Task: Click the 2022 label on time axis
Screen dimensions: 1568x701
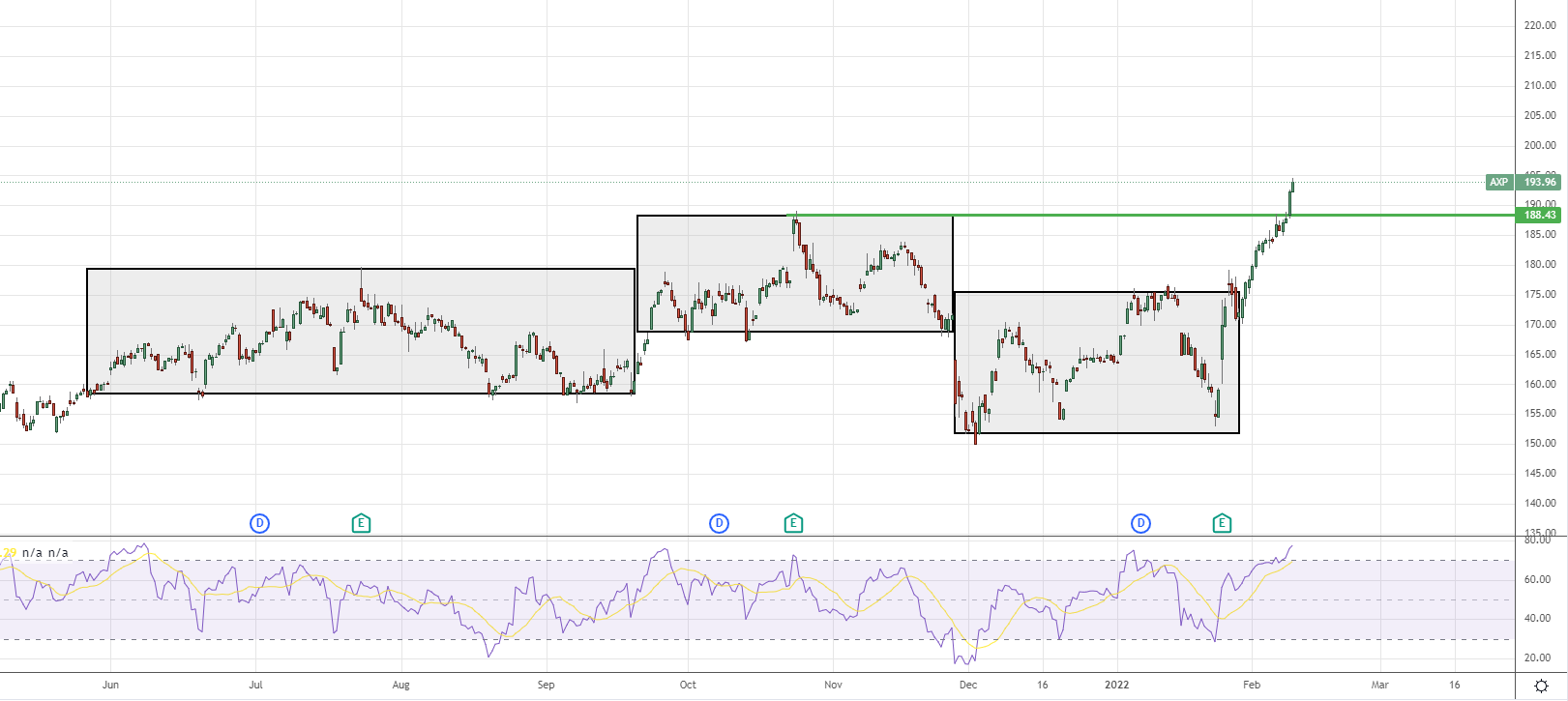Action: (1116, 685)
